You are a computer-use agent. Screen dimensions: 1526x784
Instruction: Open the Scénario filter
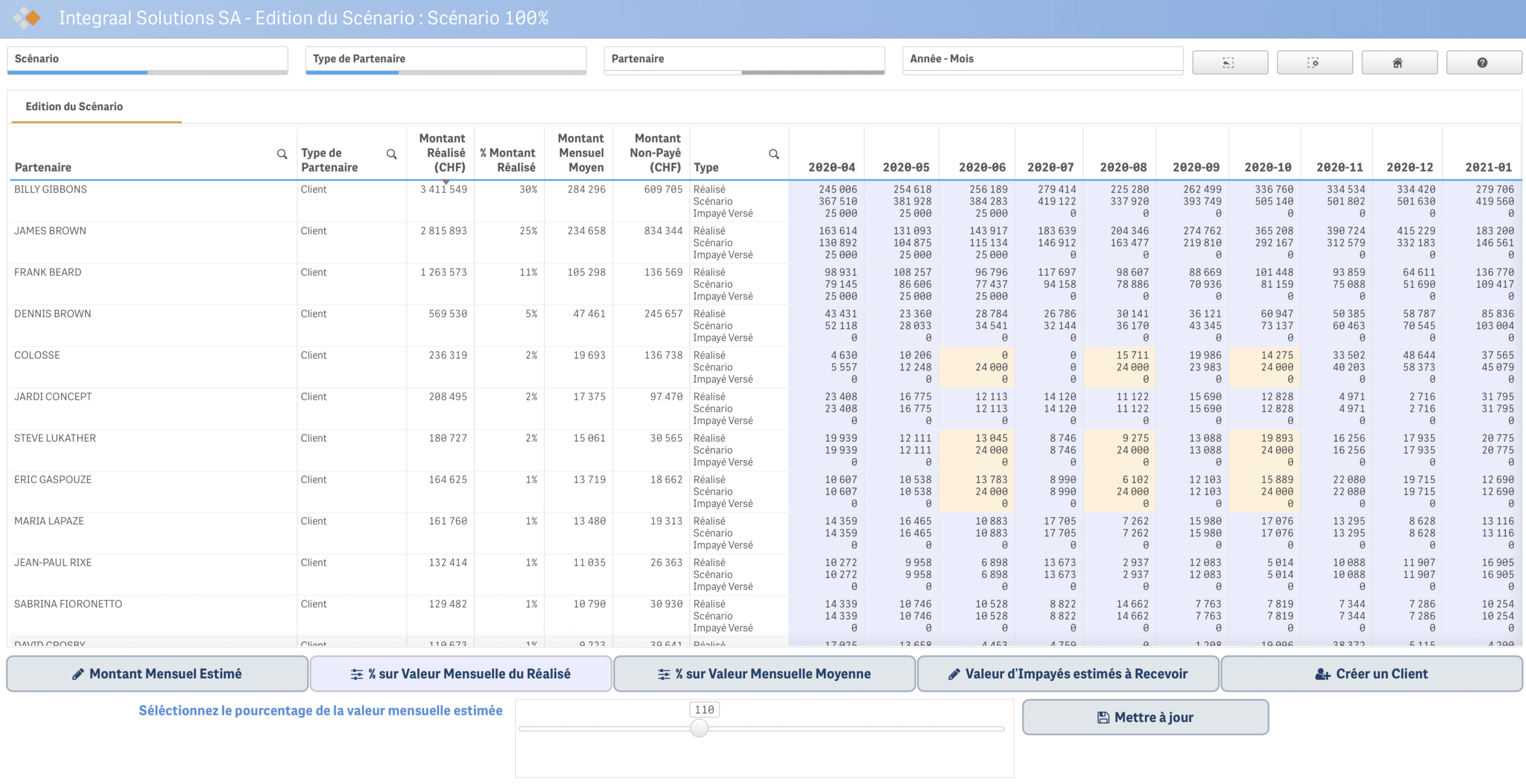[147, 60]
